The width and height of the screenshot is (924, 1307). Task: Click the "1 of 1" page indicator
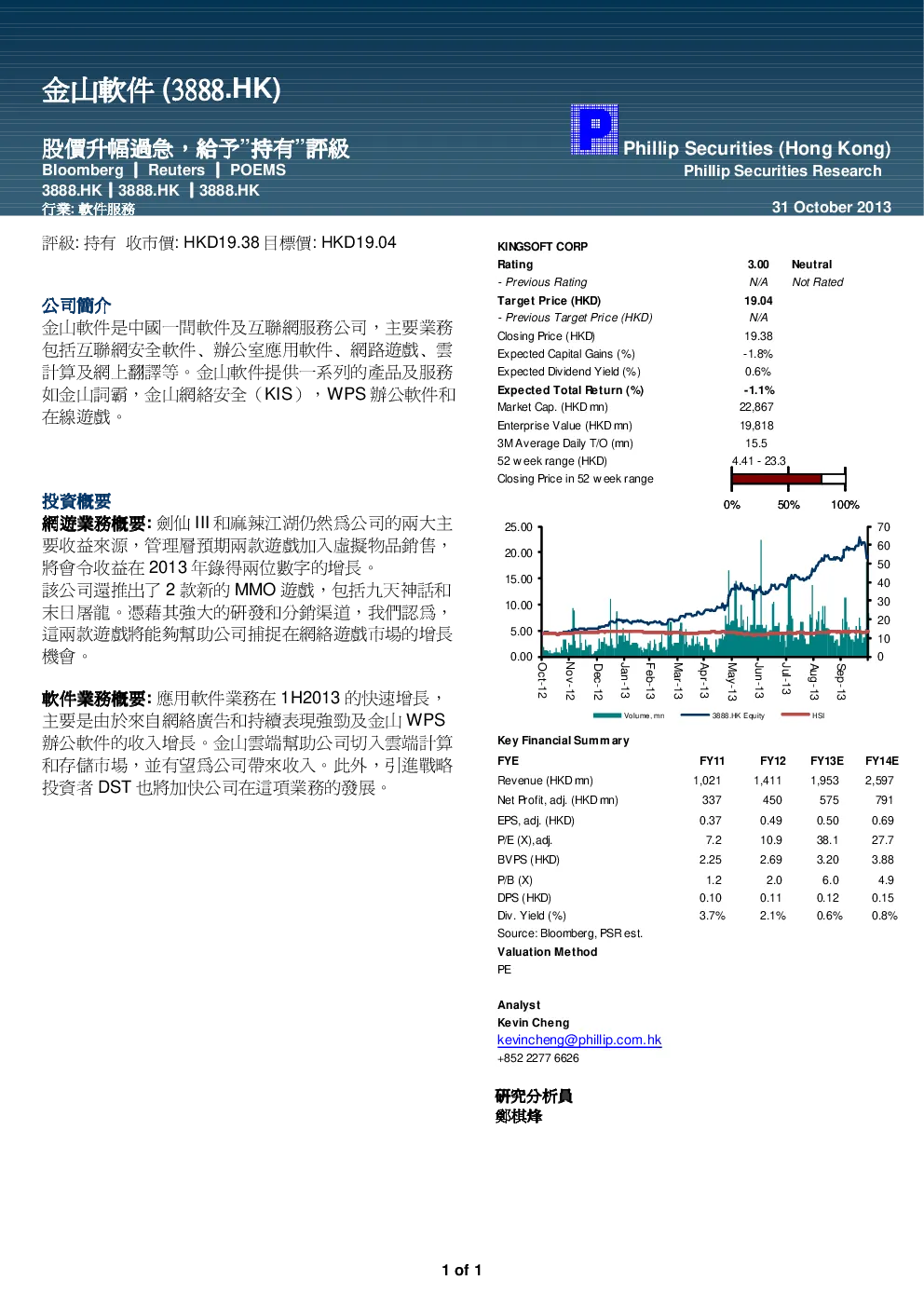[x=462, y=1271]
